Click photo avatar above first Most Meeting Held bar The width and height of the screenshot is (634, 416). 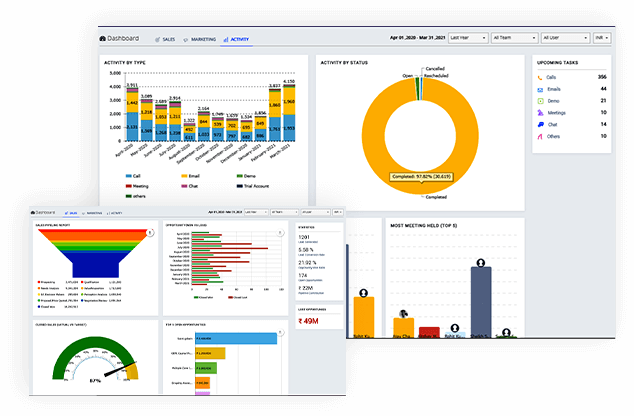[403, 313]
